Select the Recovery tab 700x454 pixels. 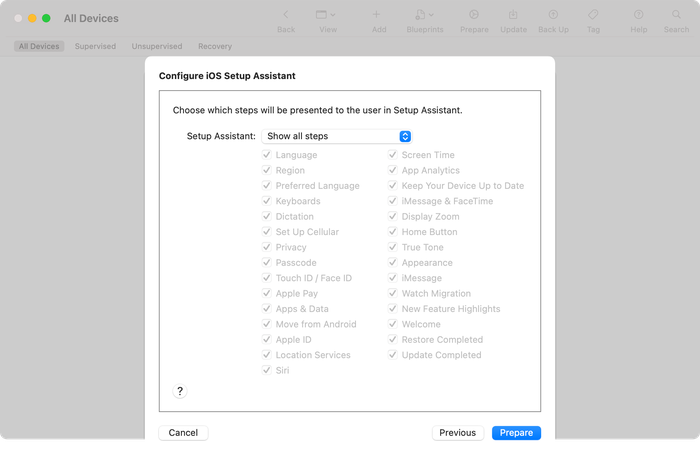215,46
